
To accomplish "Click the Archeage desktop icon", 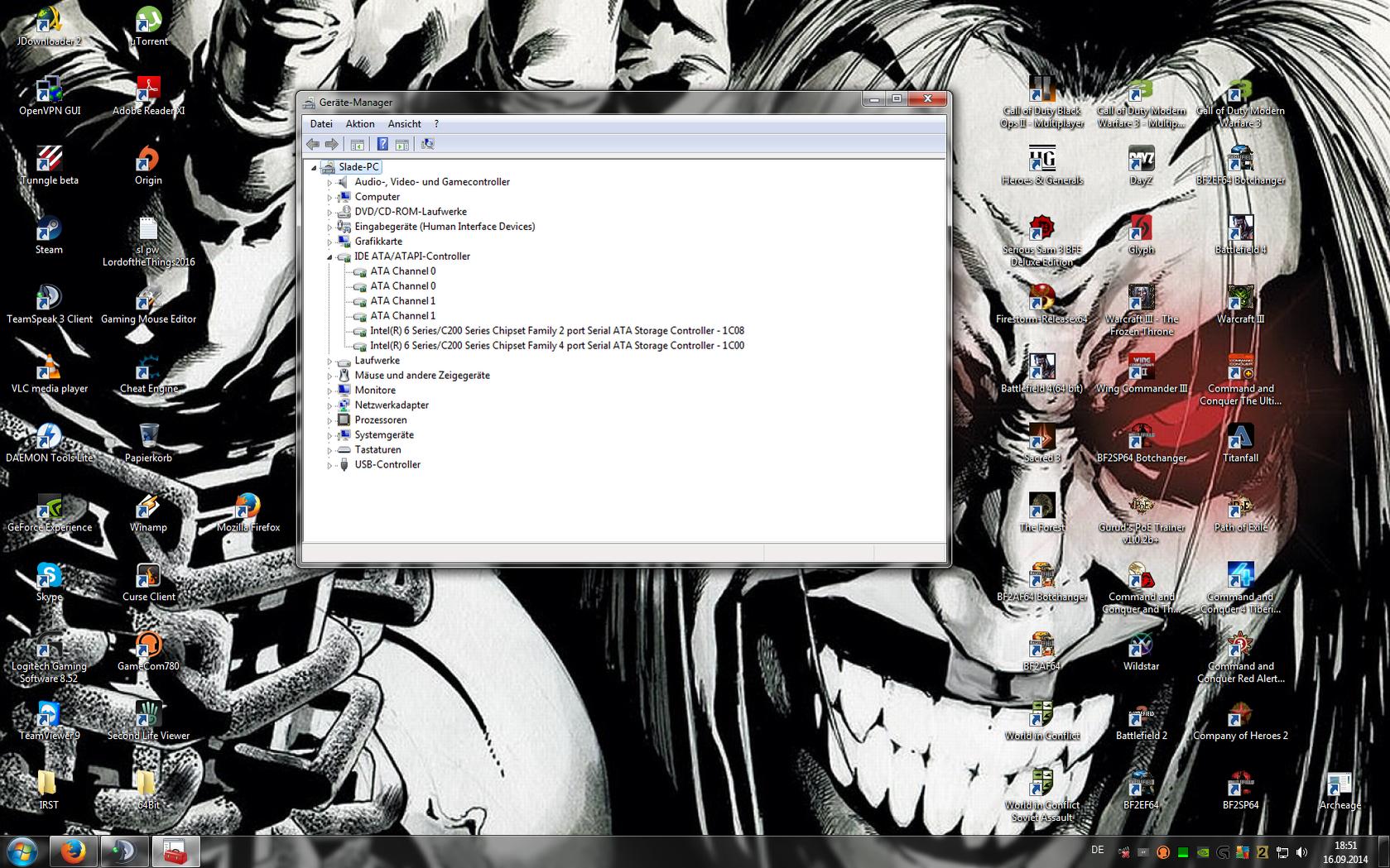I will (x=1339, y=790).
